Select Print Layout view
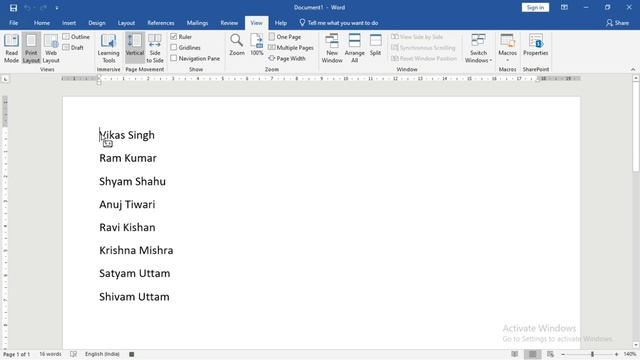The height and width of the screenshot is (360, 640). point(31,48)
